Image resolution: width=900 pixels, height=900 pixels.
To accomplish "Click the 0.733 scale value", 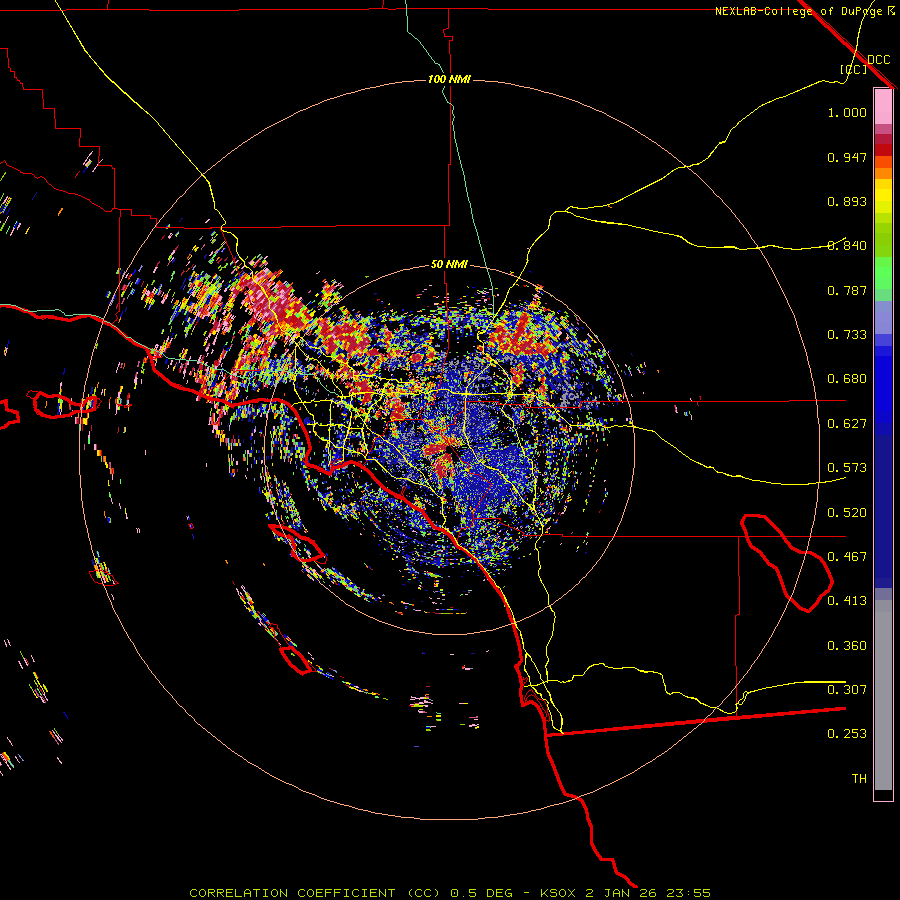I will [847, 335].
